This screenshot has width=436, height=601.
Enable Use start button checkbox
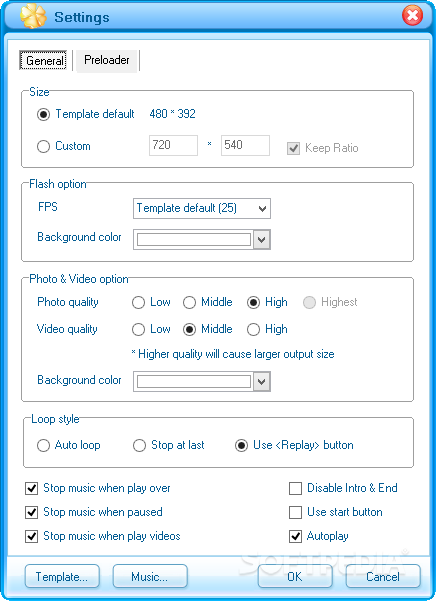tap(295, 512)
